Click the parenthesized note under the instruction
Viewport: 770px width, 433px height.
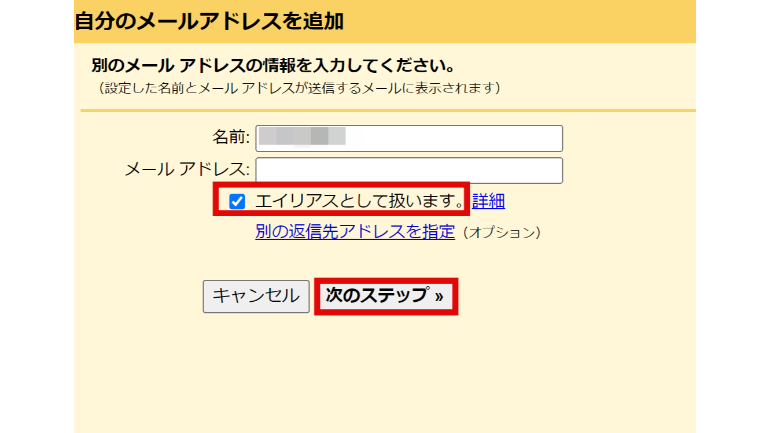pyautogui.click(x=298, y=88)
